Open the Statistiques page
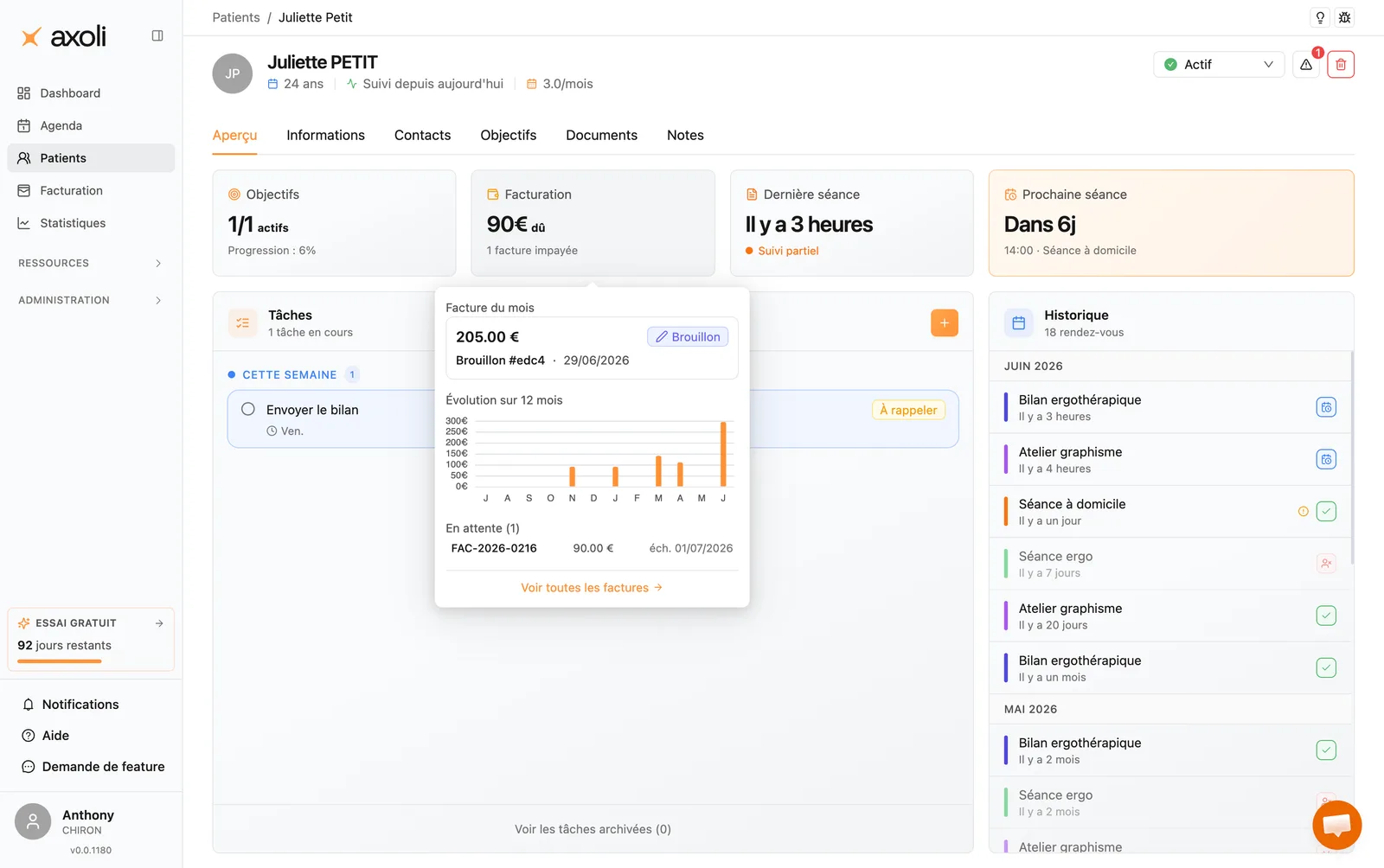 click(91, 223)
